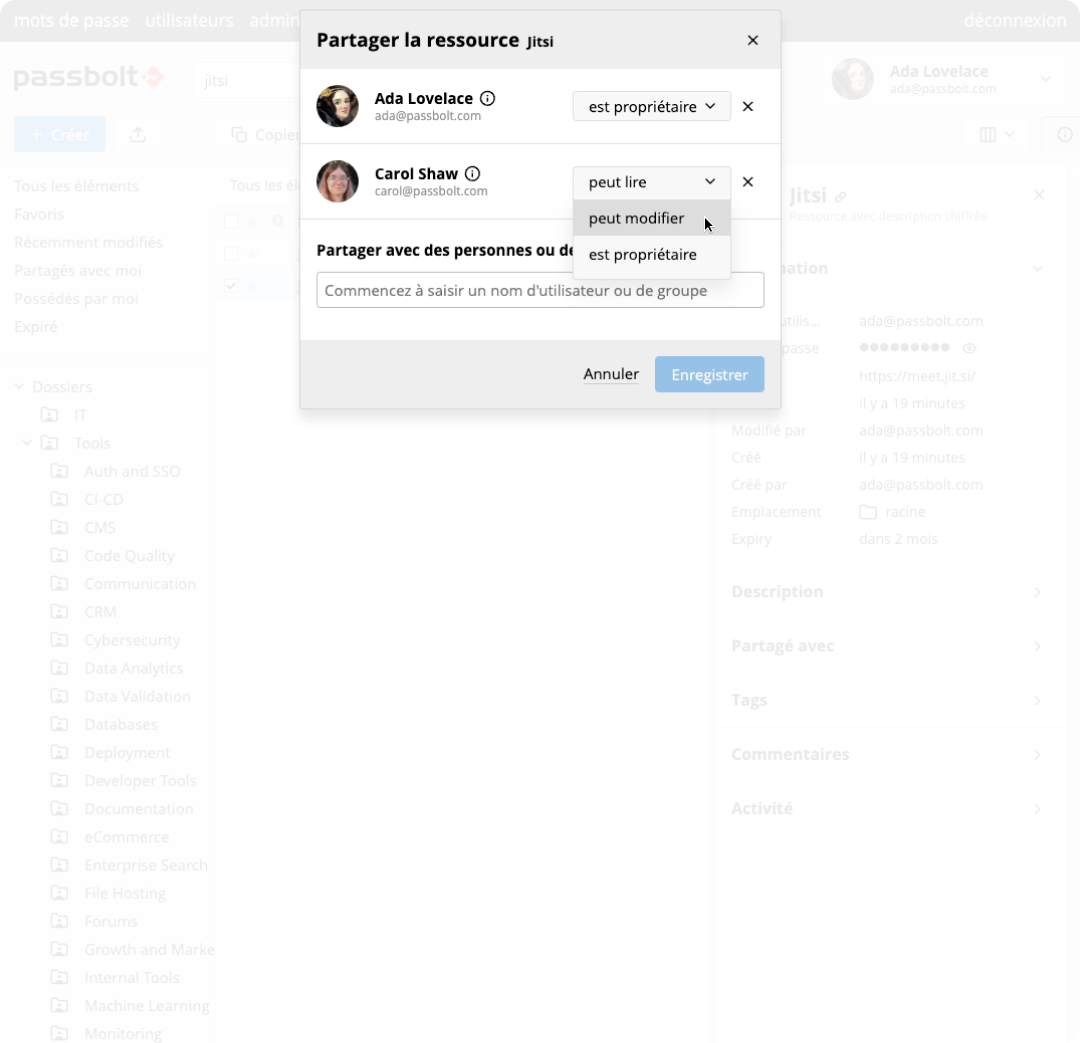Toggle the info panel icon in toolbar
Viewport: 1080px width, 1043px height.
1064,134
